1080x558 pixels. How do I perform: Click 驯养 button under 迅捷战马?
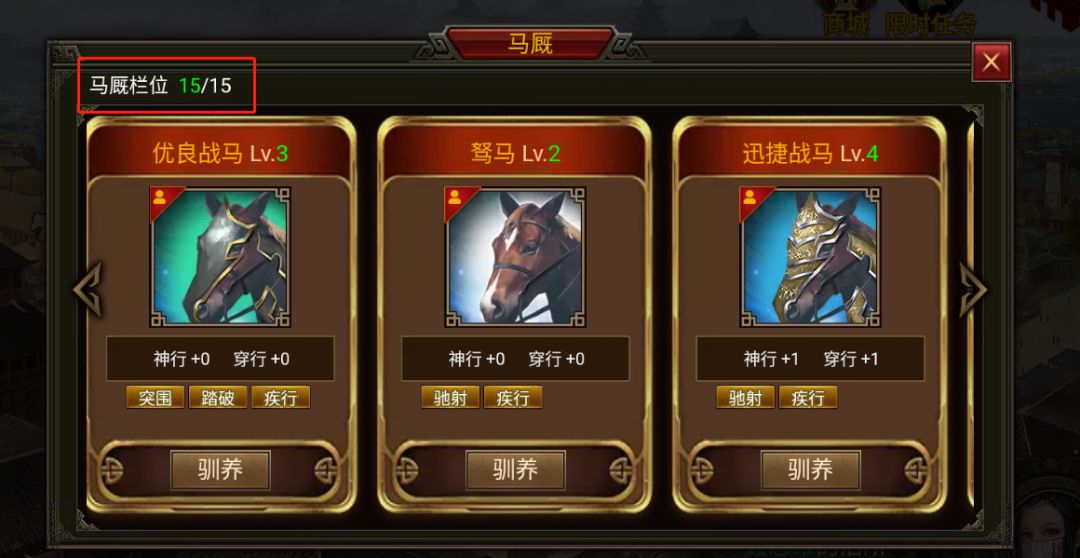click(810, 471)
